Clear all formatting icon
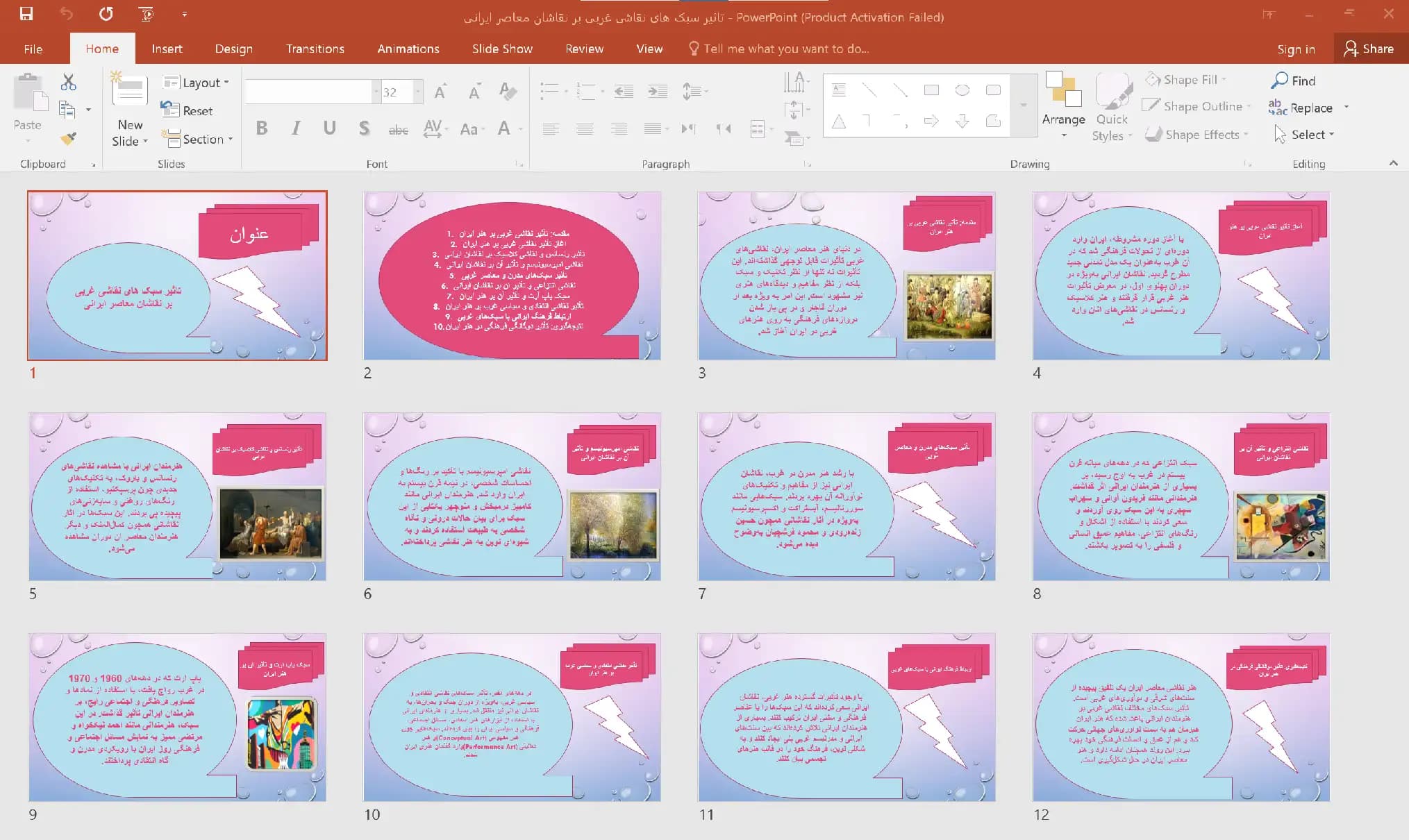 click(x=508, y=91)
